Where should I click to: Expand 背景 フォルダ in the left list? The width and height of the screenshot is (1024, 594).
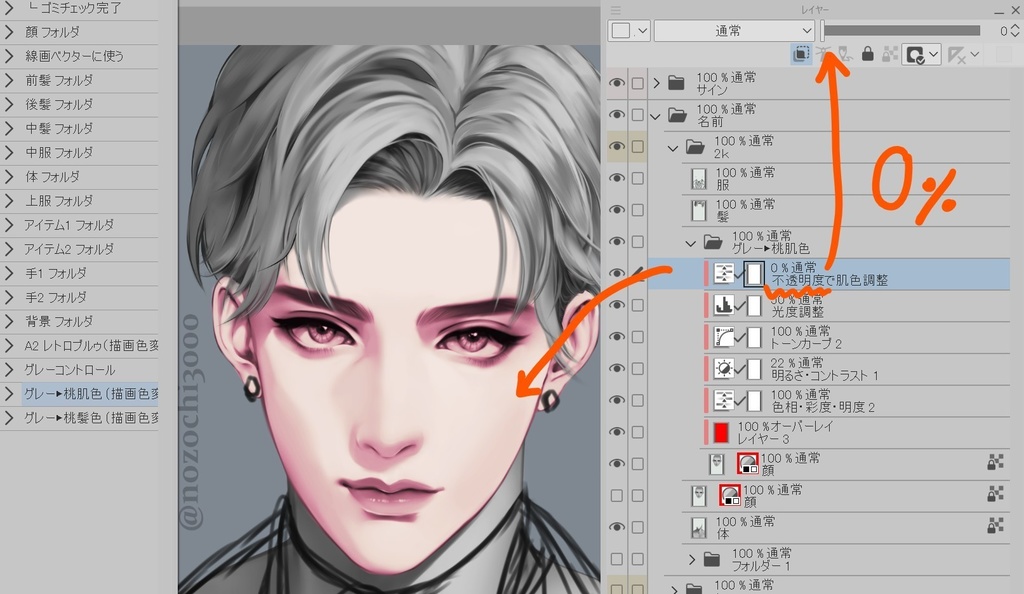pyautogui.click(x=9, y=321)
